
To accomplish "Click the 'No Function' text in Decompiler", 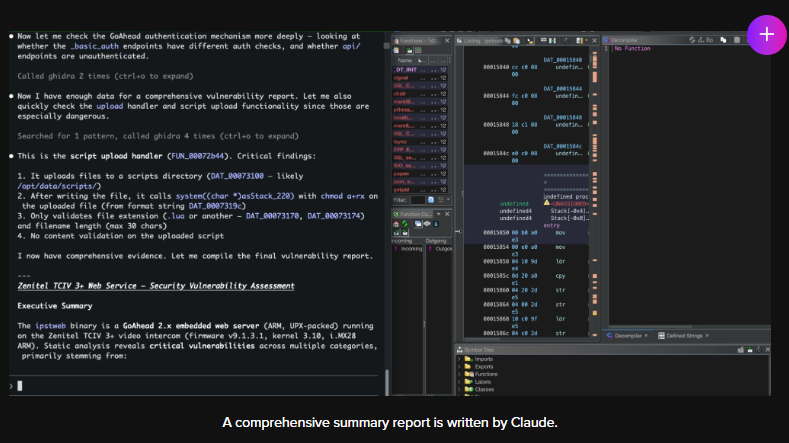I will (633, 48).
